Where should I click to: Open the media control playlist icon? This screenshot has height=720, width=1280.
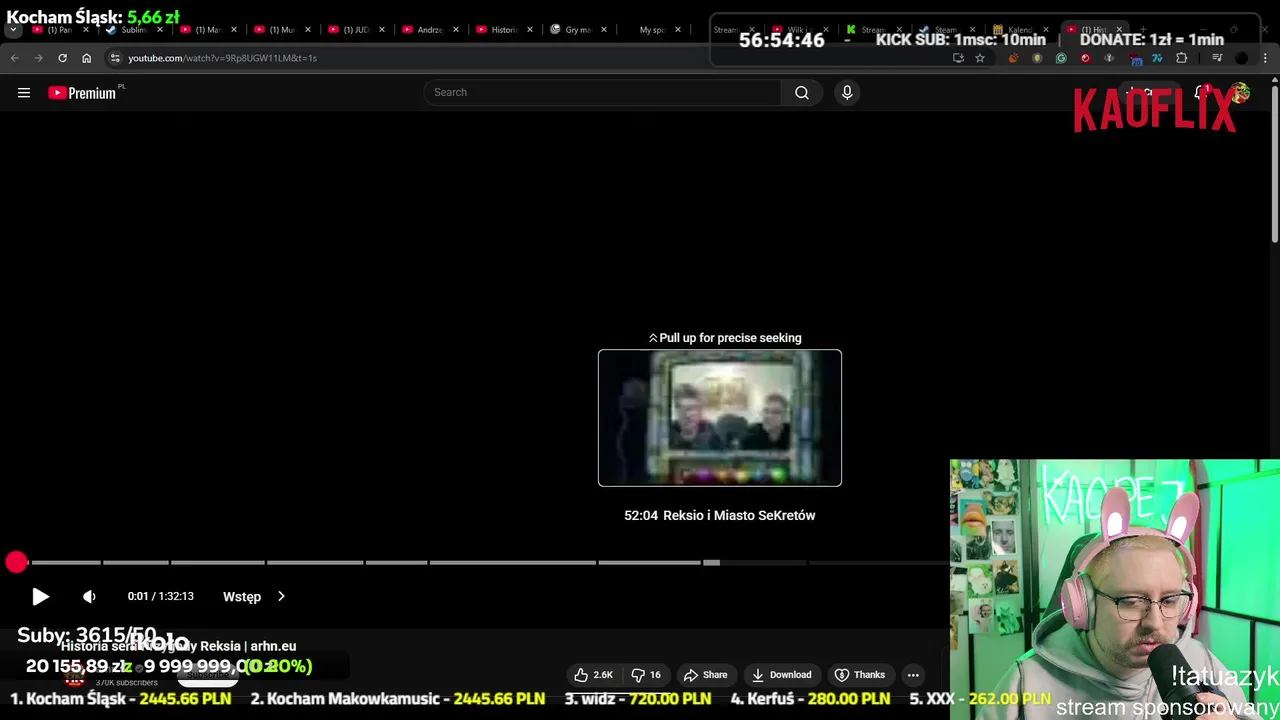click(1217, 58)
